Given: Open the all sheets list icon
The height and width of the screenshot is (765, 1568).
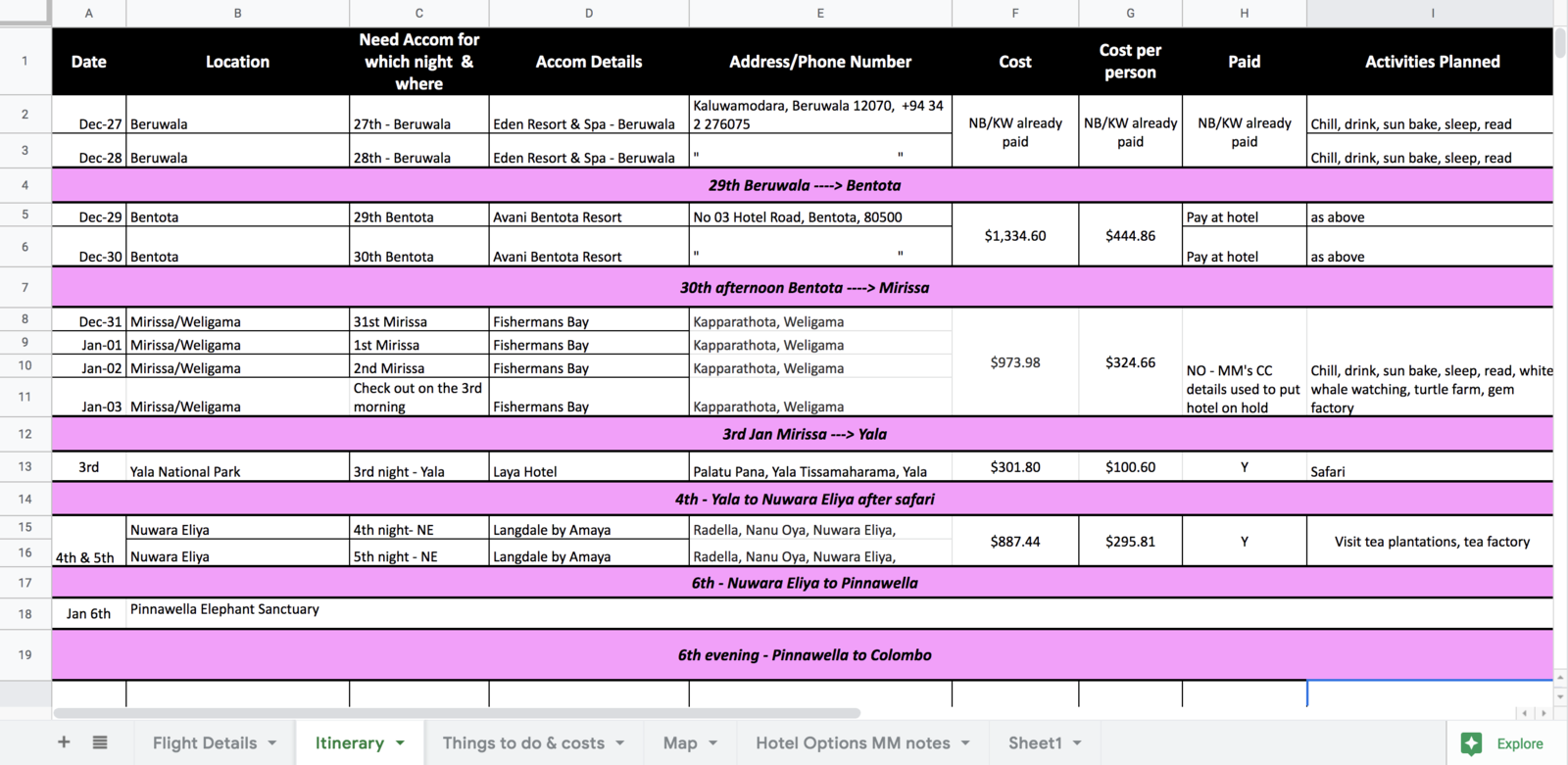Looking at the screenshot, I should 100,742.
